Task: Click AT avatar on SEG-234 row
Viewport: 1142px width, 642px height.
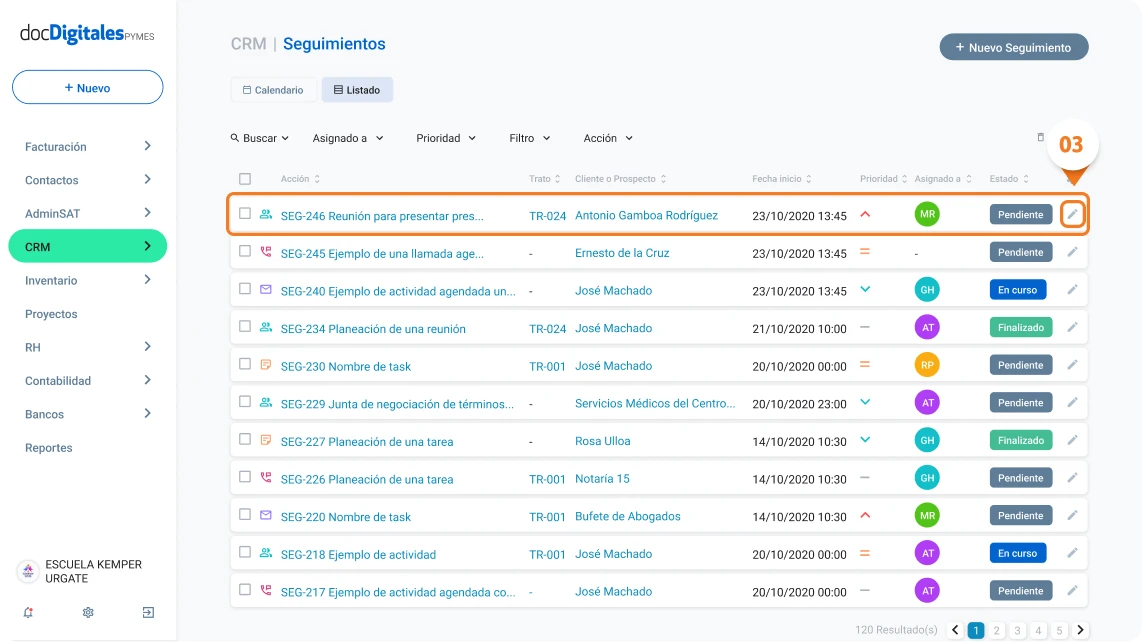Action: tap(927, 327)
